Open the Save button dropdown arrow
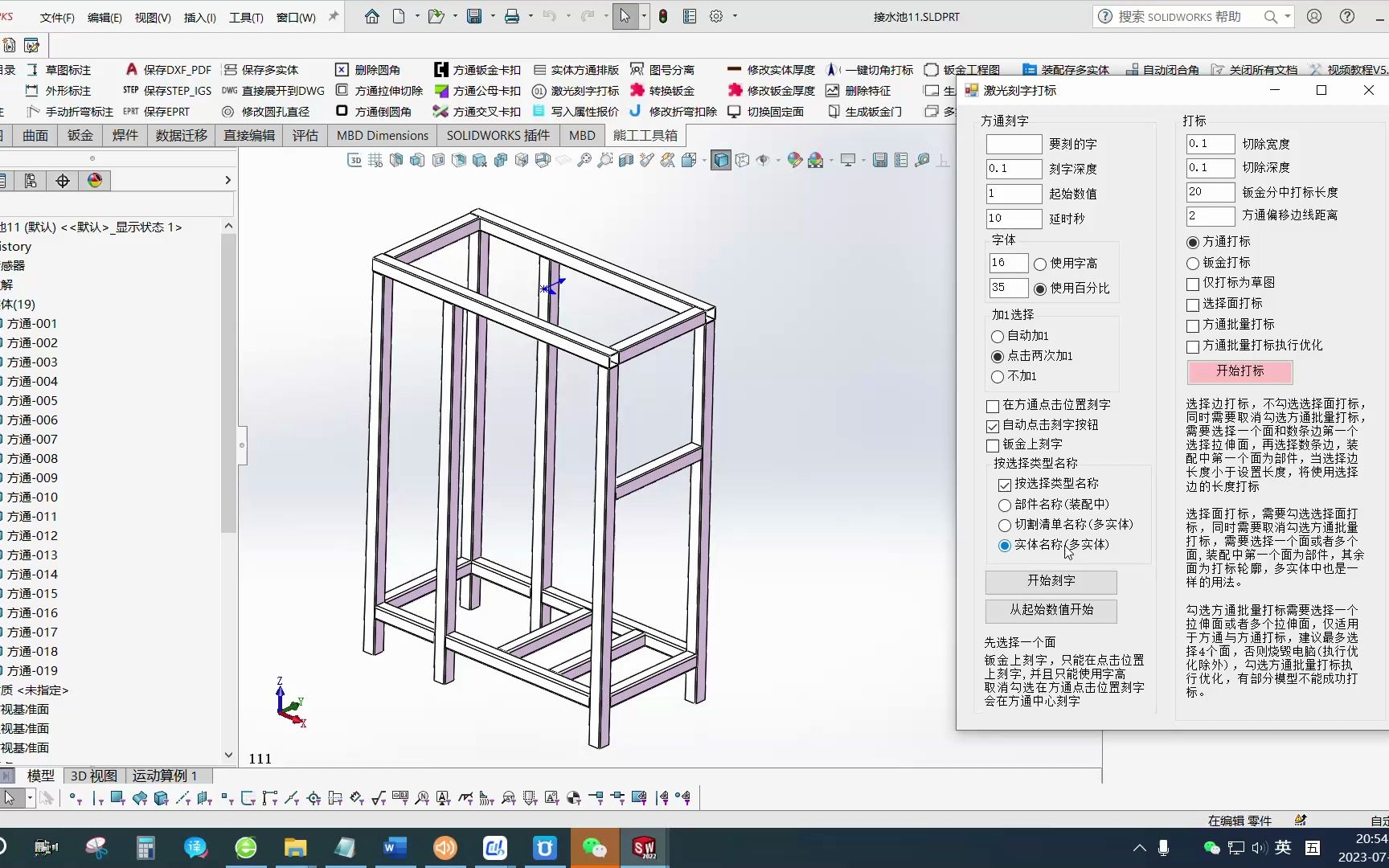 coord(491,16)
